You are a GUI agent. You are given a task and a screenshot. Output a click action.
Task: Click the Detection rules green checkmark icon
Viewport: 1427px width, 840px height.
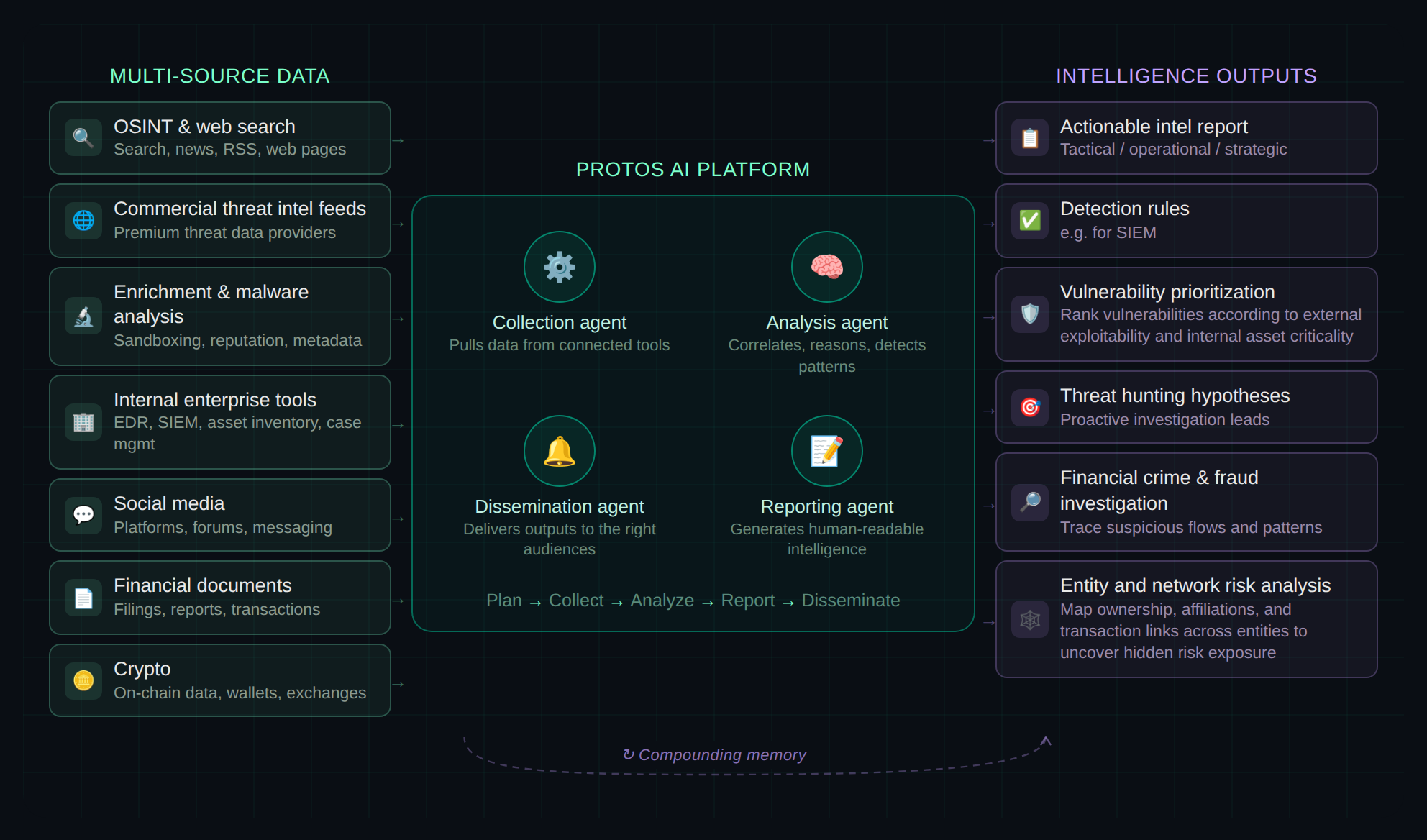tap(1030, 220)
